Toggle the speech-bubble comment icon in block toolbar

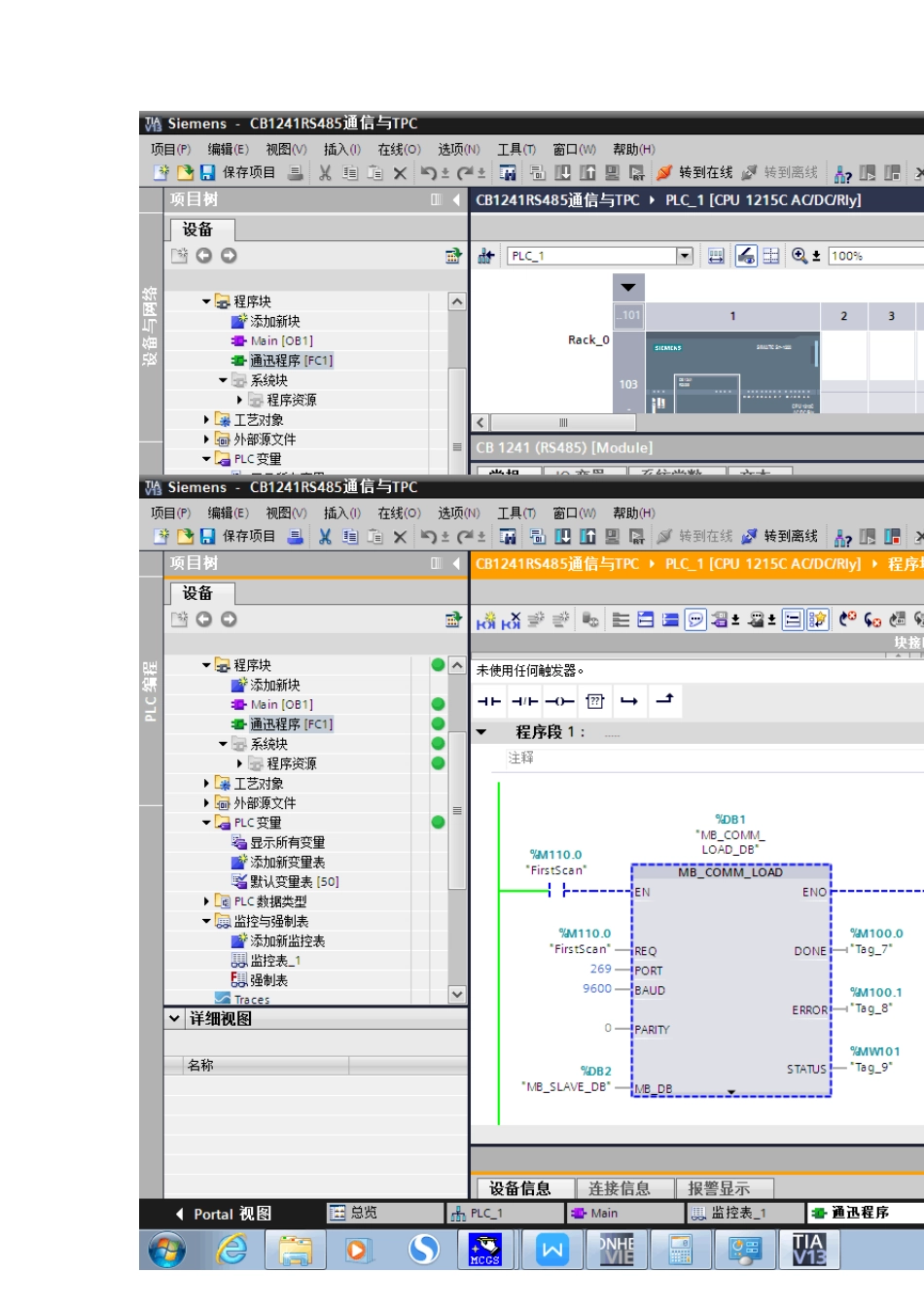pos(695,619)
